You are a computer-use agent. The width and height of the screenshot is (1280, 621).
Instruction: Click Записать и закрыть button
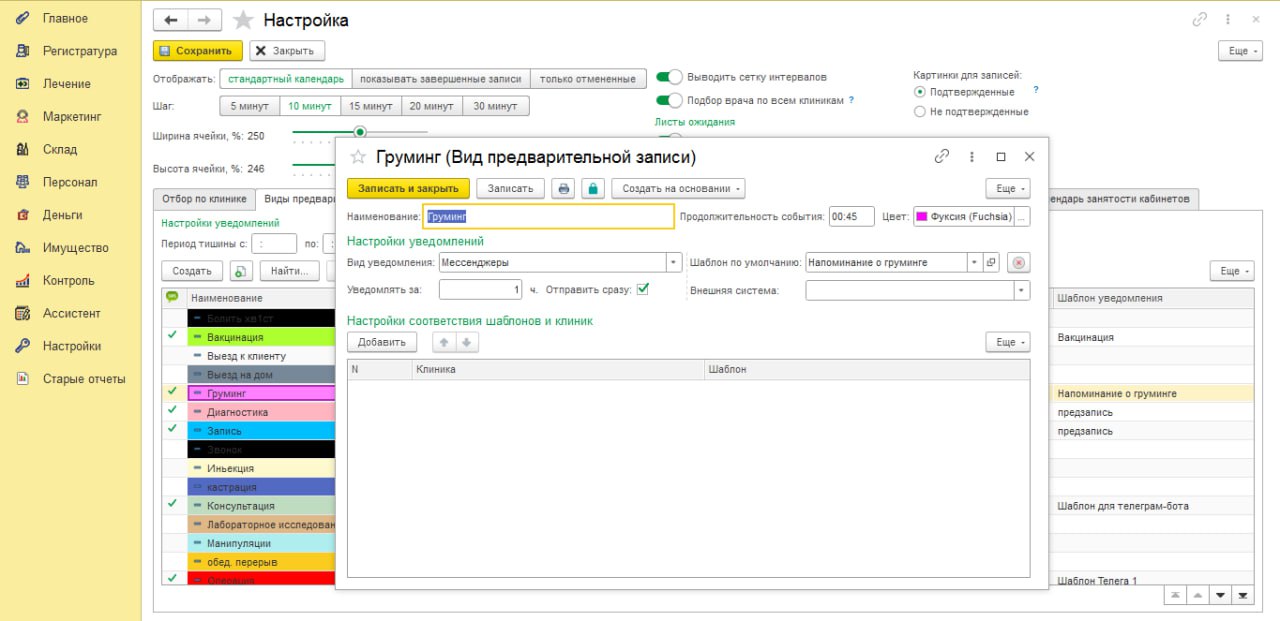pyautogui.click(x=408, y=188)
